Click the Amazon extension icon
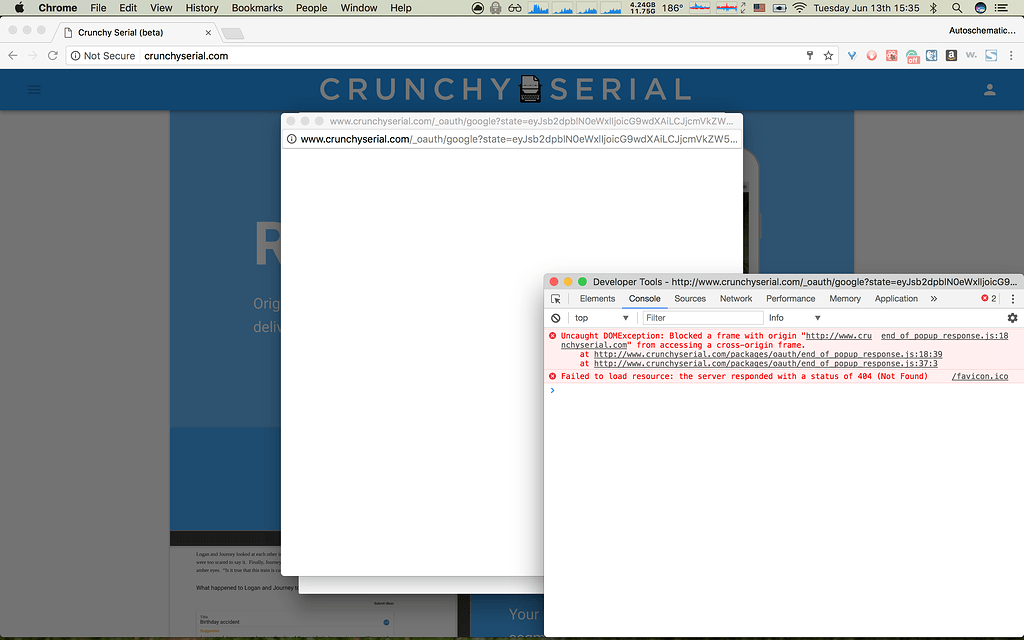 click(x=952, y=56)
